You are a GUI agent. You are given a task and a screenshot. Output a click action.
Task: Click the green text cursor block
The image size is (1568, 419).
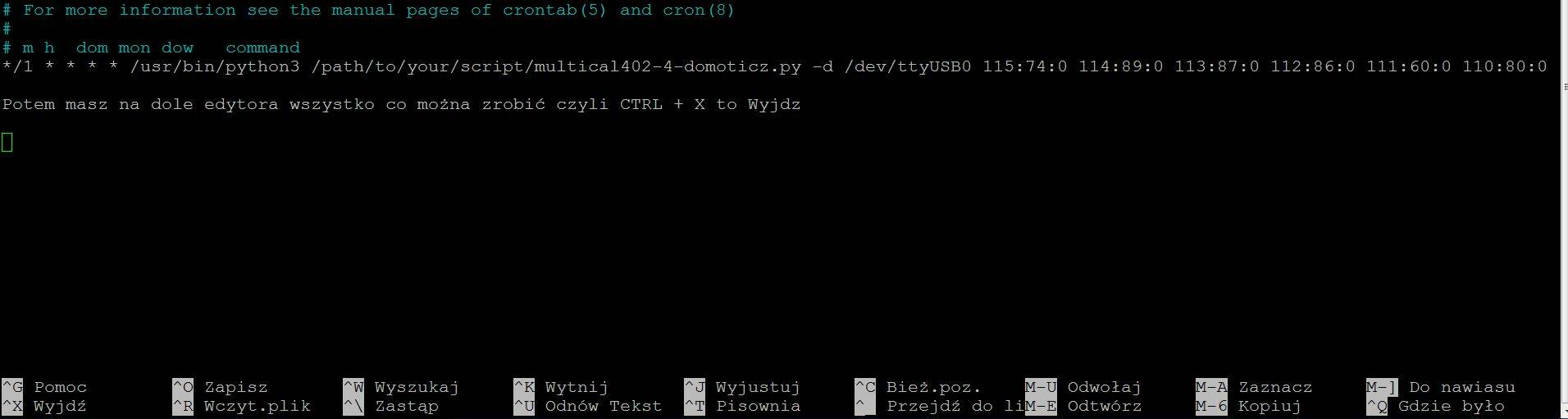tap(7, 142)
